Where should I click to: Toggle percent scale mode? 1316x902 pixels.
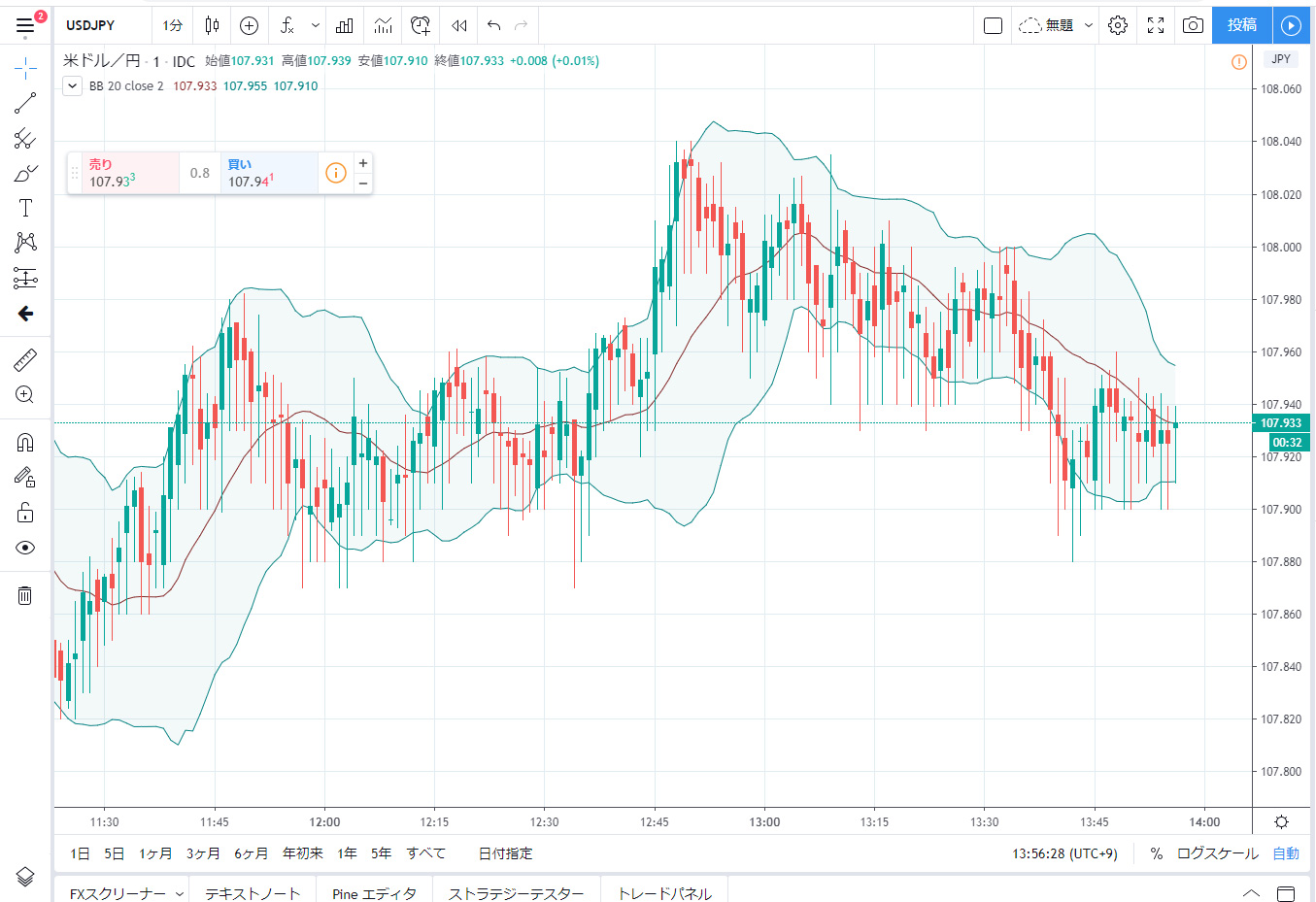pos(1156,853)
